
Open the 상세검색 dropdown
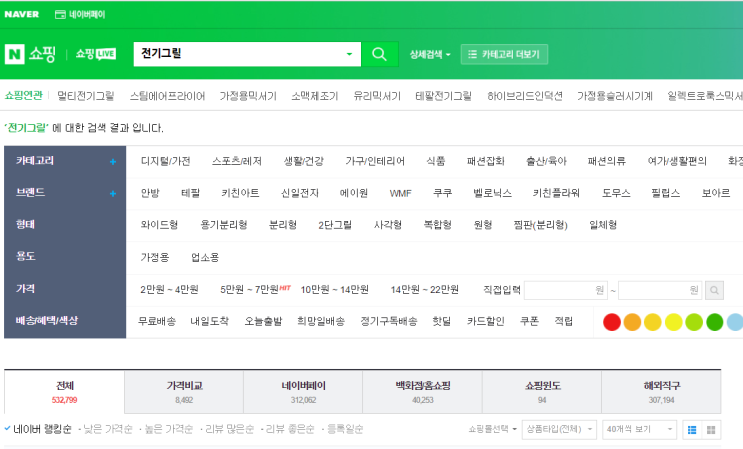pyautogui.click(x=430, y=54)
